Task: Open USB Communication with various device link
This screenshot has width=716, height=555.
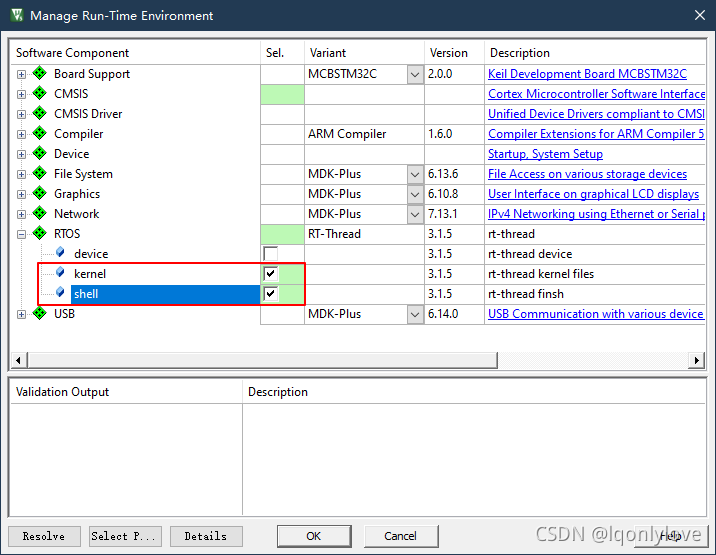Action: 595,314
